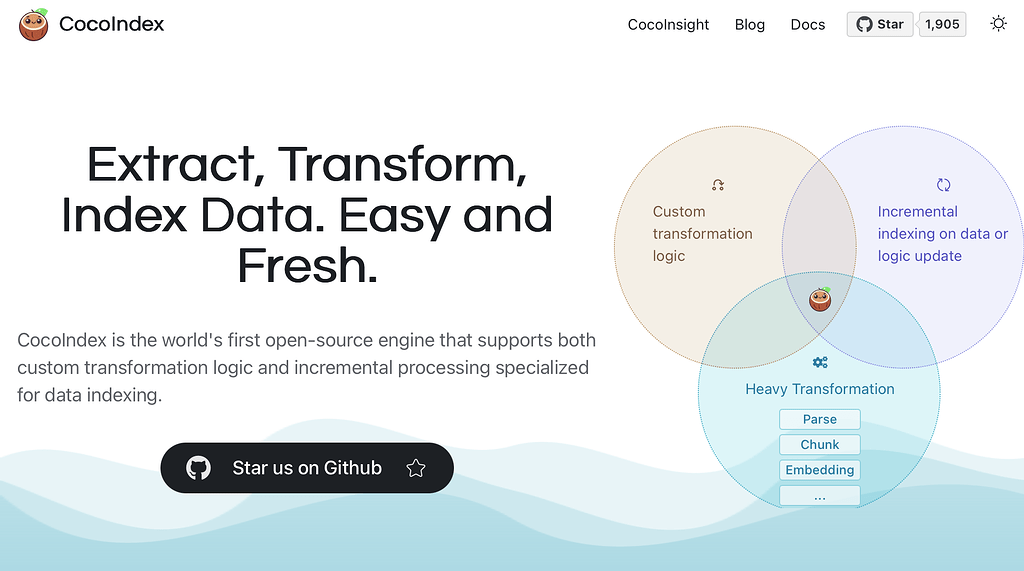Click the CocoIndex coconut logo icon

click(34, 24)
